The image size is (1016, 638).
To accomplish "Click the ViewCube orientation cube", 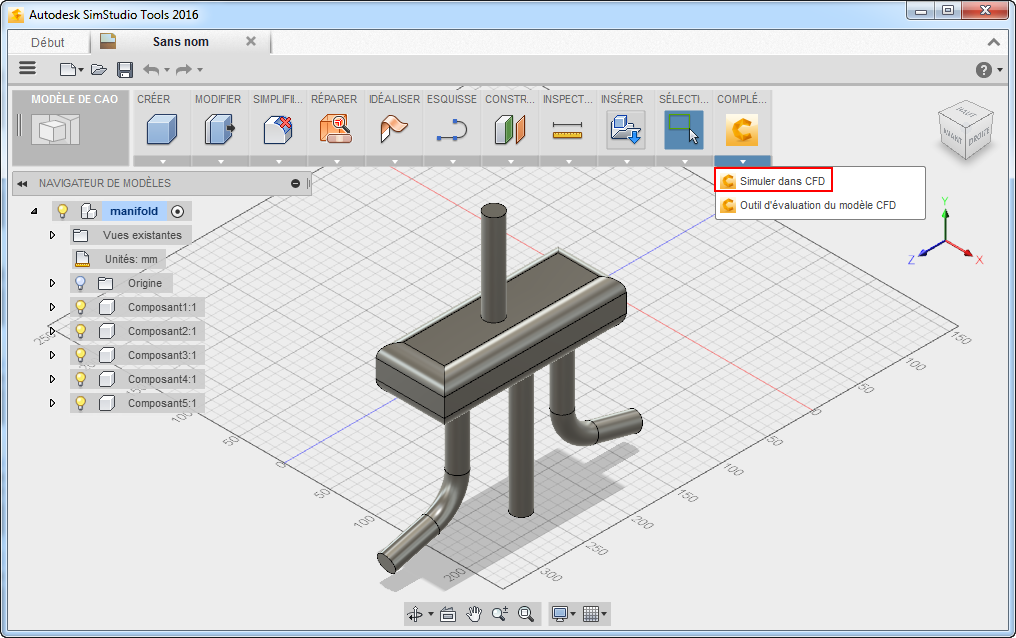I will 965,131.
